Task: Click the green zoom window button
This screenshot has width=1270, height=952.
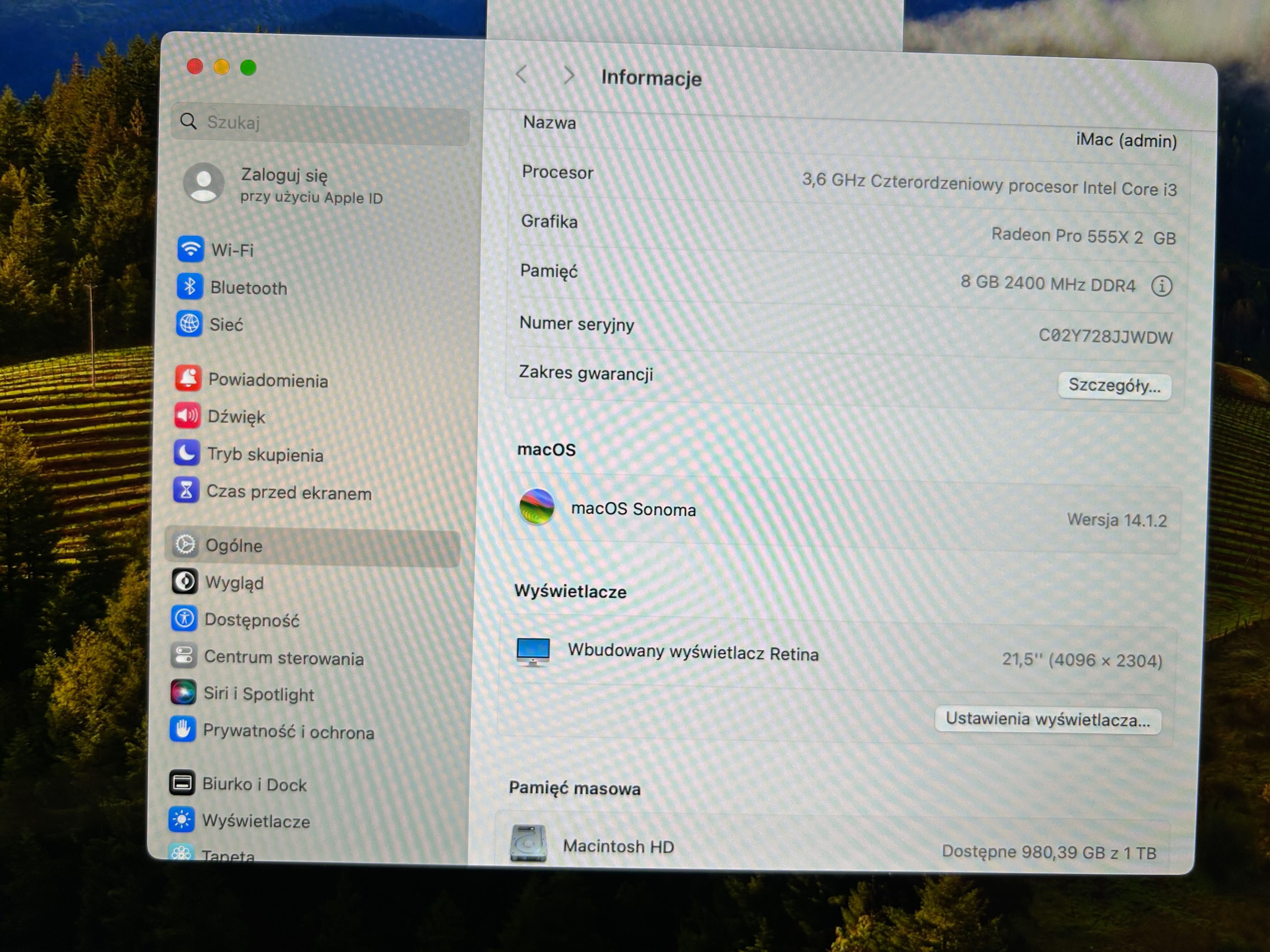Action: [x=248, y=68]
